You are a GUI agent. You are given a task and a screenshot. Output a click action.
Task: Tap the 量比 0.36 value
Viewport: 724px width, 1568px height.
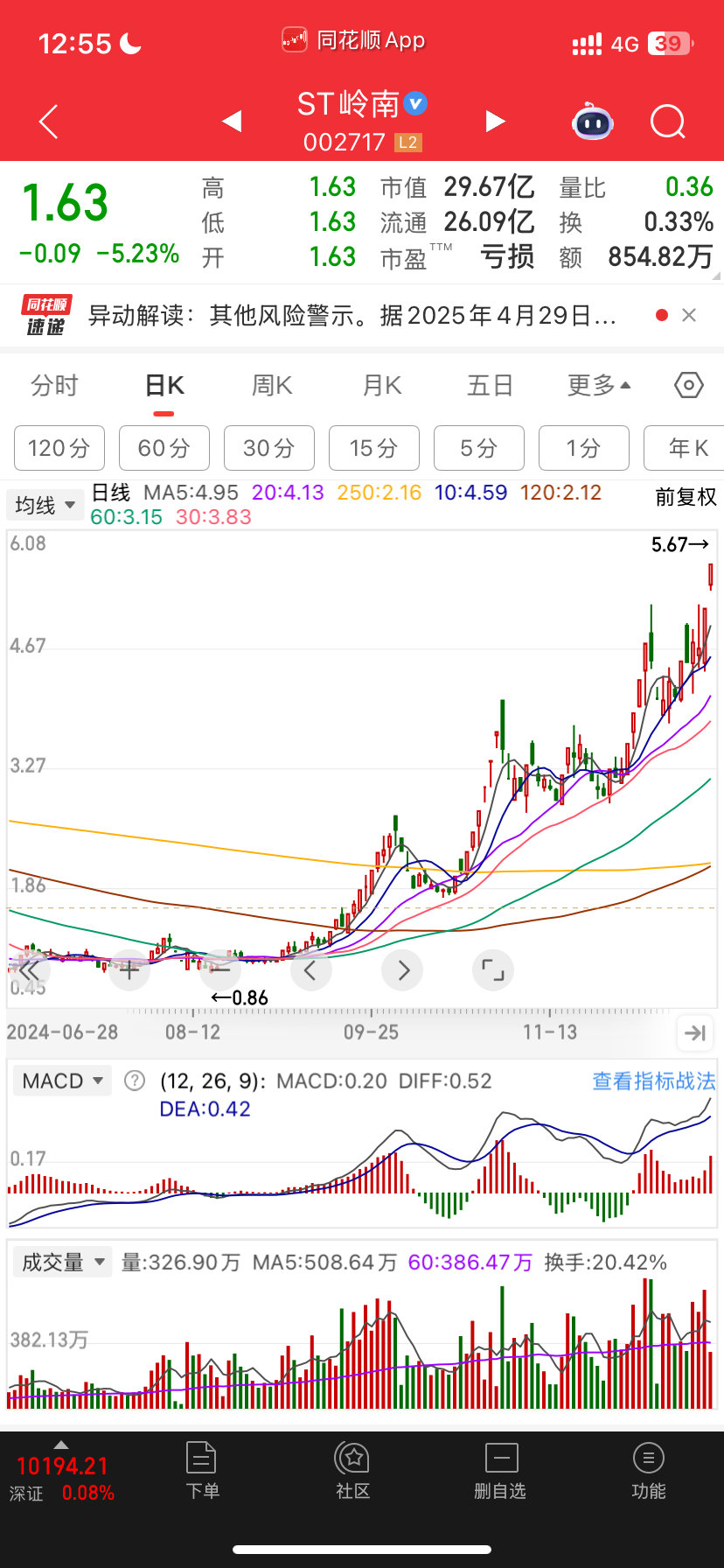pyautogui.click(x=637, y=186)
